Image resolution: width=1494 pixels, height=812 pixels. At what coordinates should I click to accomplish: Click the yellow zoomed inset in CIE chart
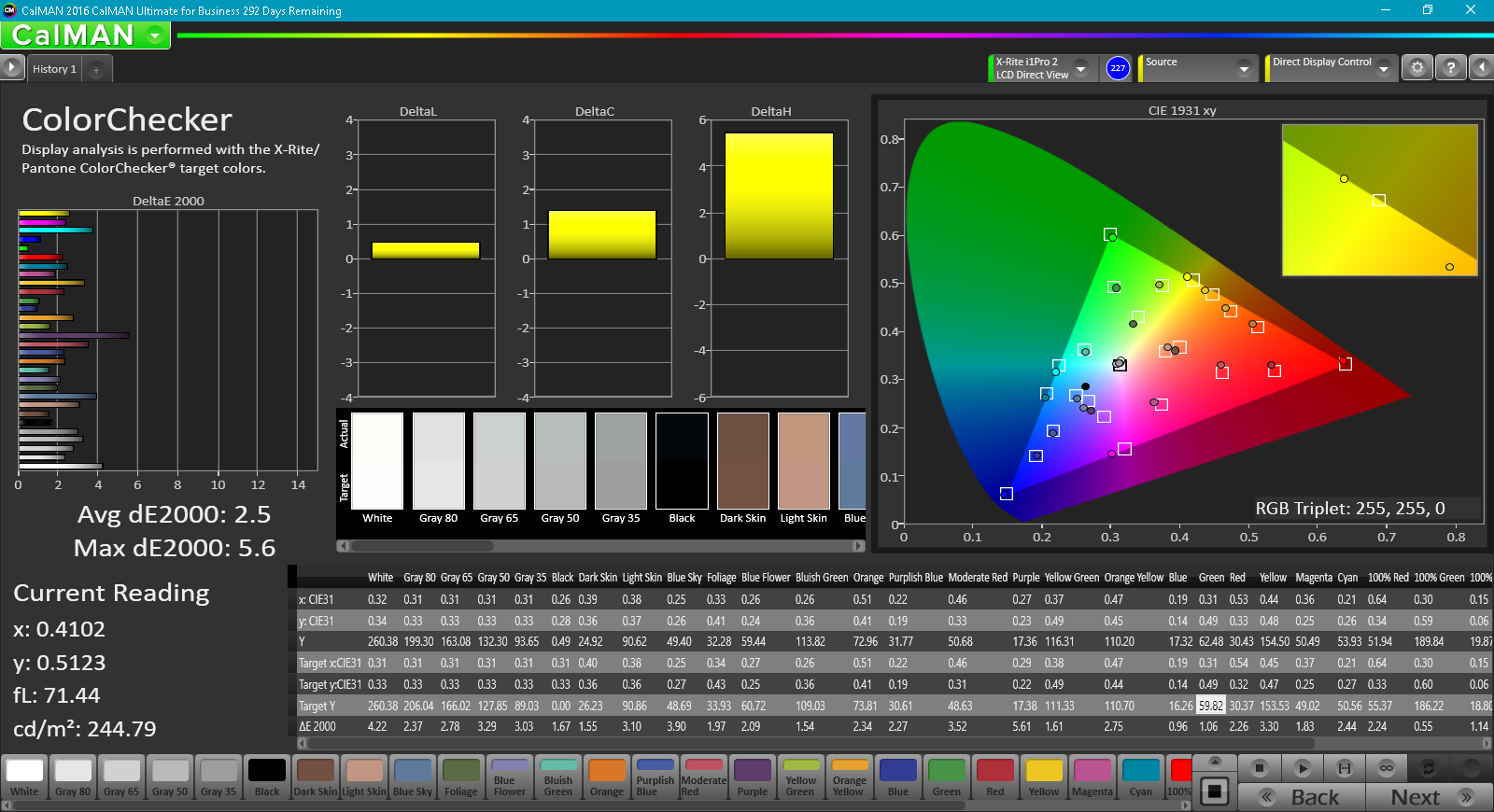coord(1380,200)
